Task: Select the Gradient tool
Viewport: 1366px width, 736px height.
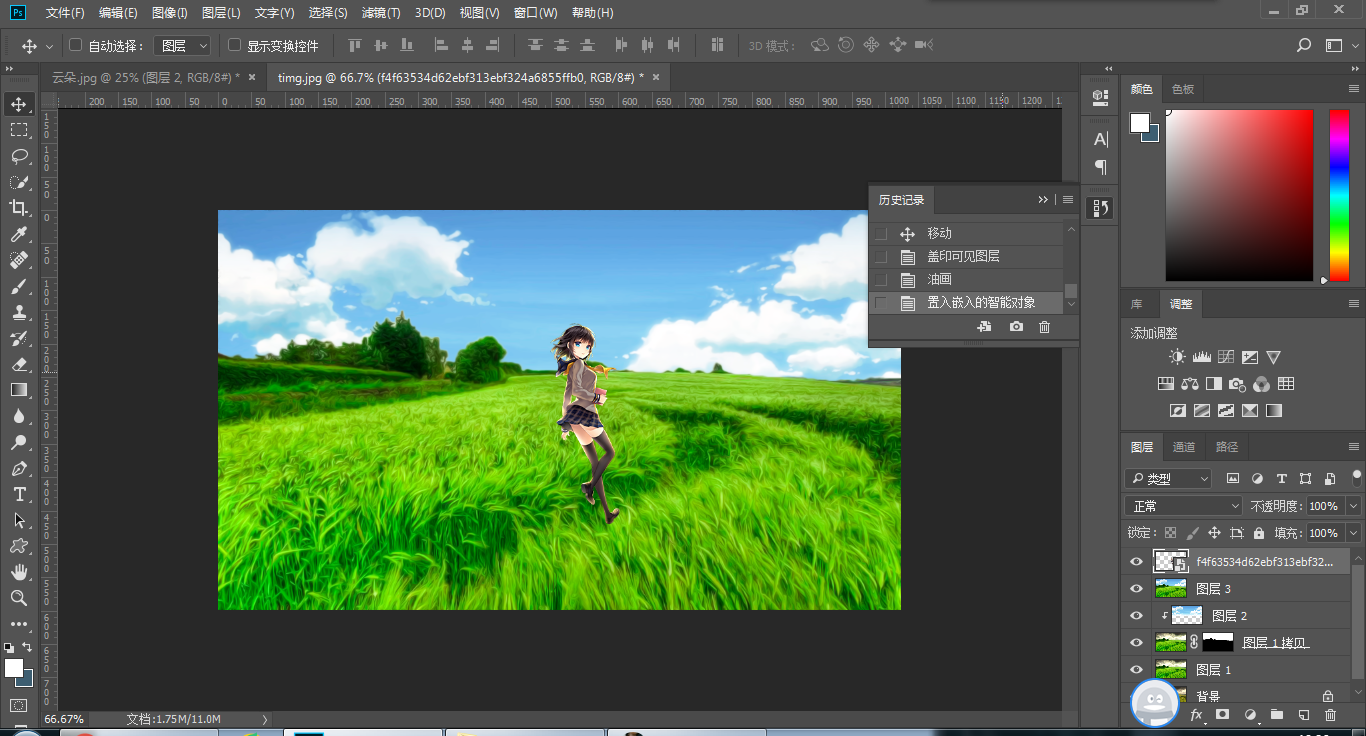Action: (19, 390)
